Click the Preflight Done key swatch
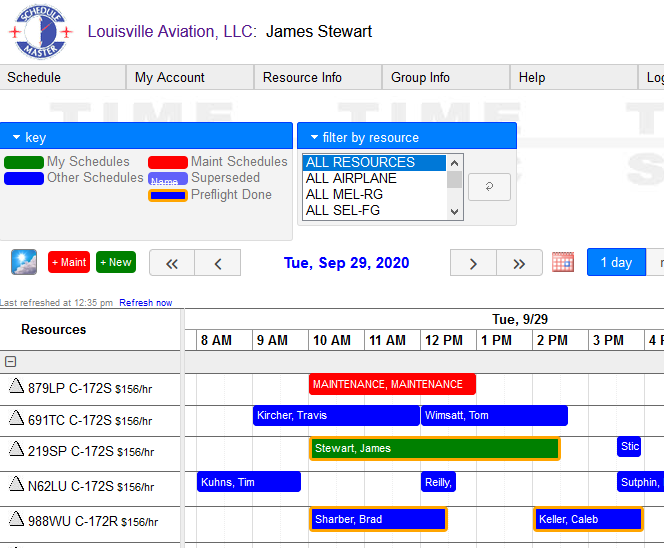Image resolution: width=664 pixels, height=548 pixels. click(168, 195)
